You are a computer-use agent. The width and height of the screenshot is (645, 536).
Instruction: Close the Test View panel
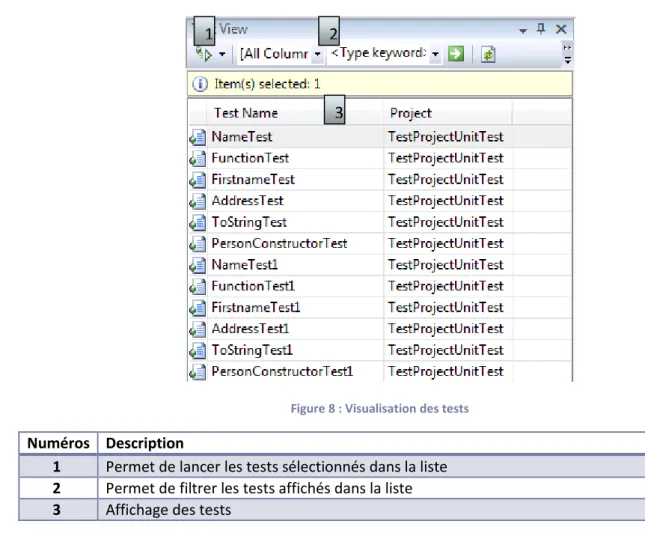561,29
